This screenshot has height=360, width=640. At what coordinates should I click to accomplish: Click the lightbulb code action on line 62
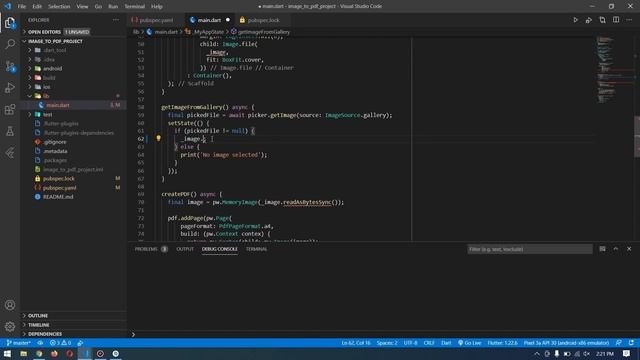(158, 138)
